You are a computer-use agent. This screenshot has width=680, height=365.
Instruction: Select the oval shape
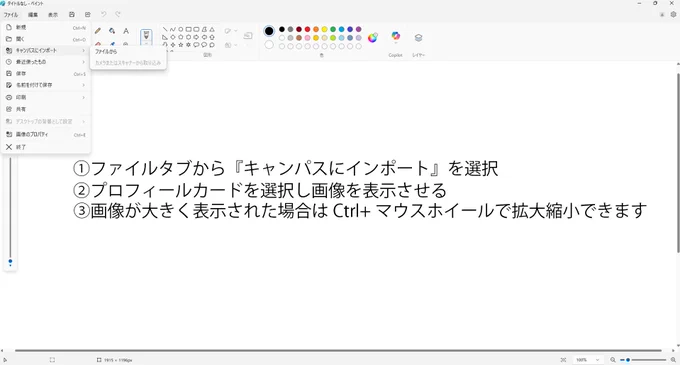pos(181,29)
